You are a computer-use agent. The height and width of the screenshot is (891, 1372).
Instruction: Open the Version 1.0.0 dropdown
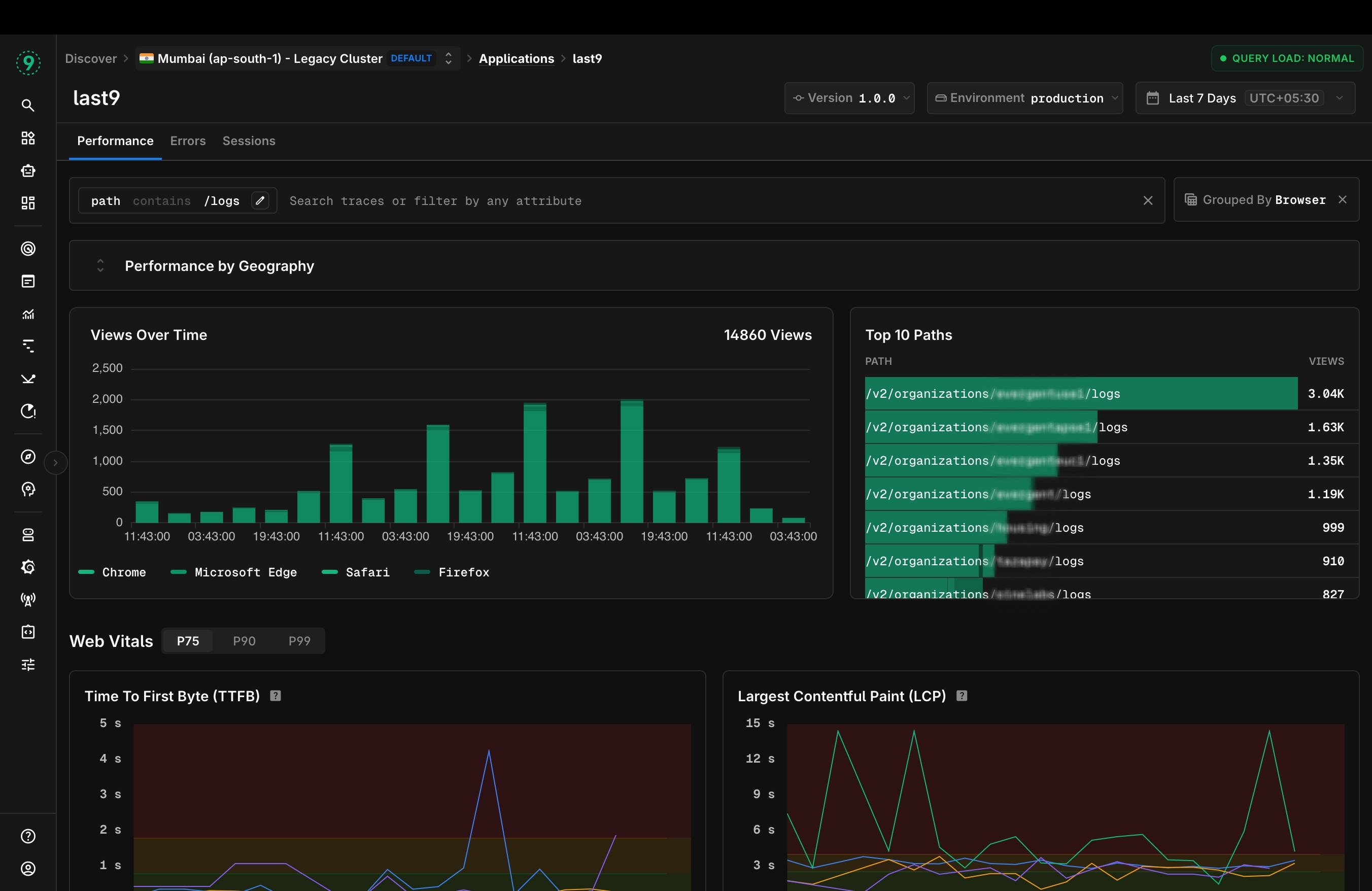click(x=849, y=98)
